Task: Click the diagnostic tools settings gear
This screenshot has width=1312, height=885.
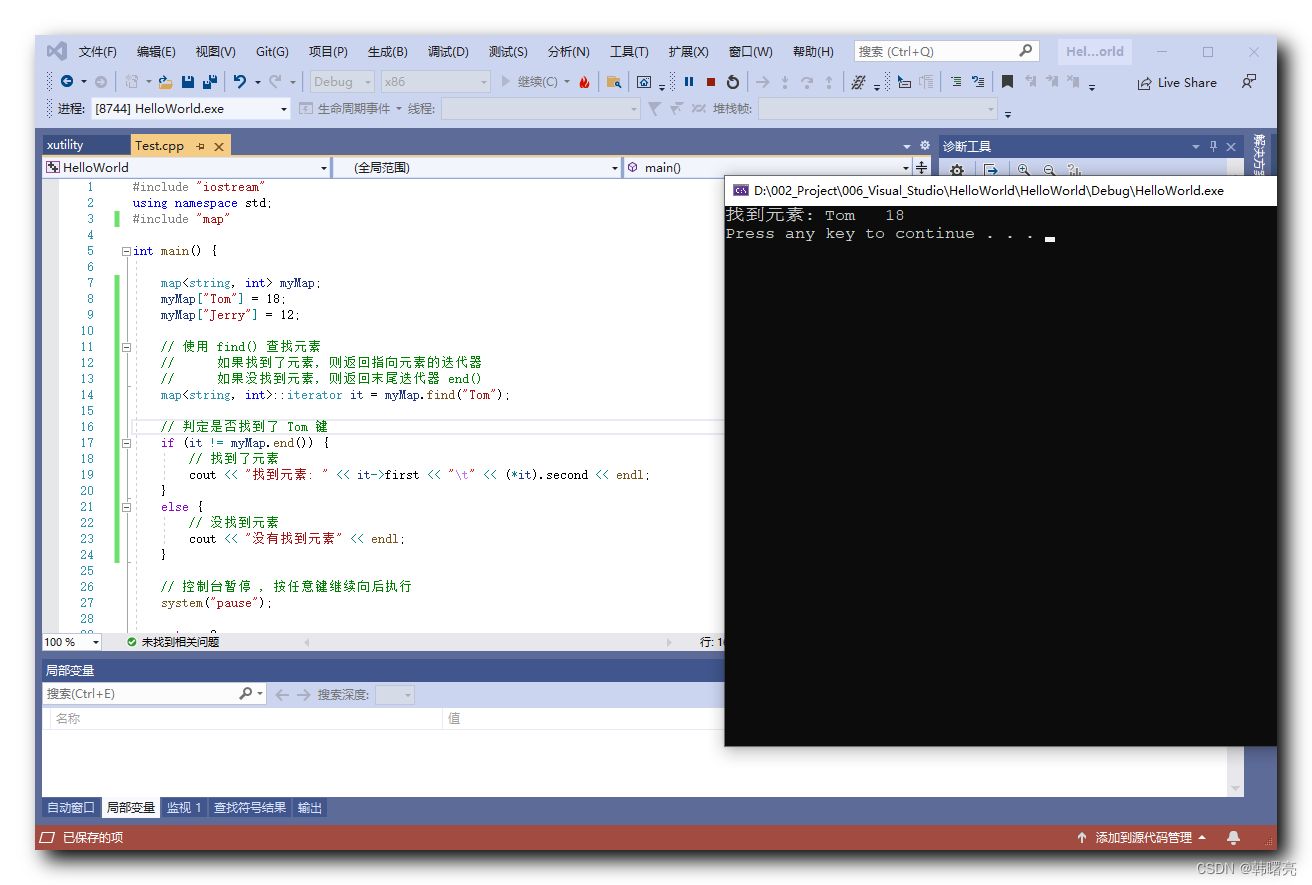Action: (x=957, y=170)
